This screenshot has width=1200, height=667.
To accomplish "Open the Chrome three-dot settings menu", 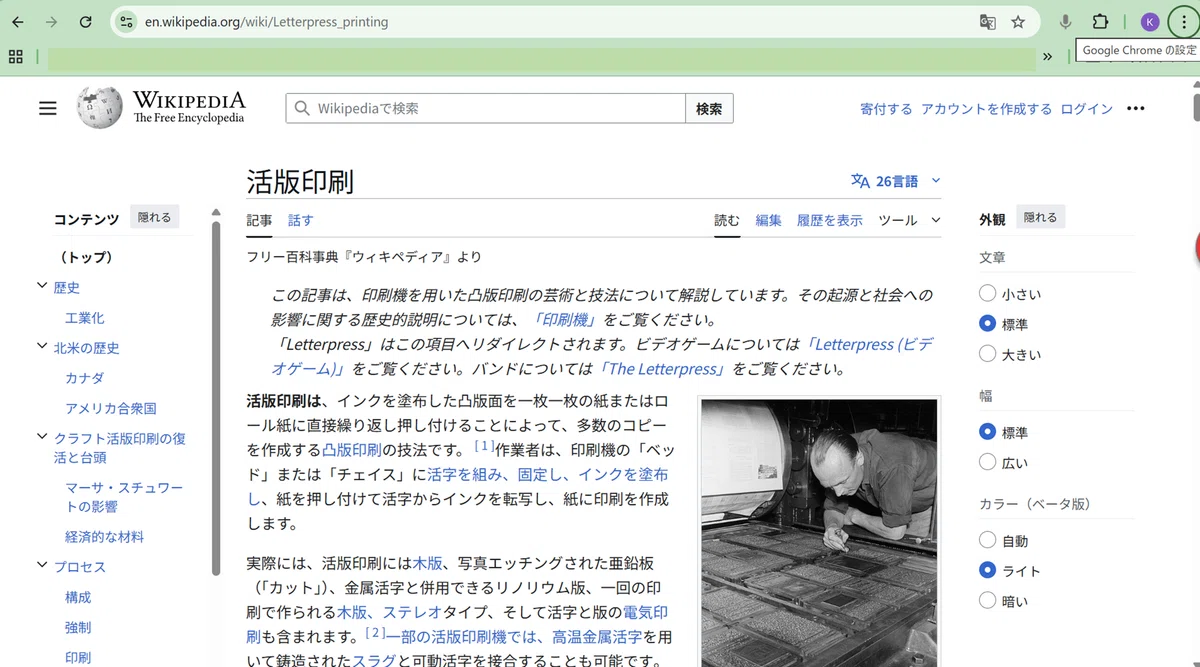I will point(1184,22).
